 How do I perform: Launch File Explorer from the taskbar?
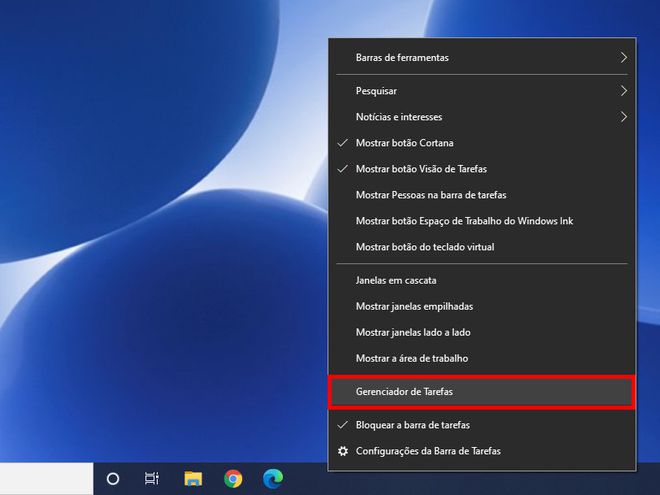click(193, 479)
